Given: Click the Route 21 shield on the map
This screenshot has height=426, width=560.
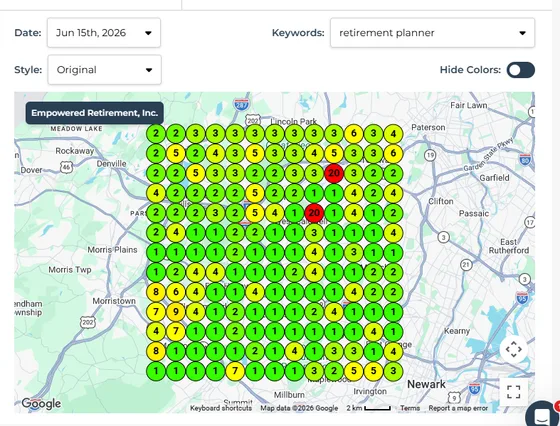Looking at the screenshot, I should pos(466,265).
